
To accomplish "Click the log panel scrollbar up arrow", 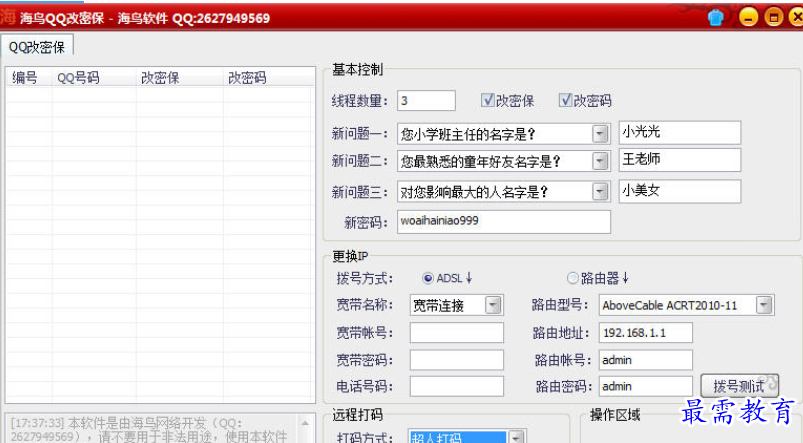I will [305, 423].
